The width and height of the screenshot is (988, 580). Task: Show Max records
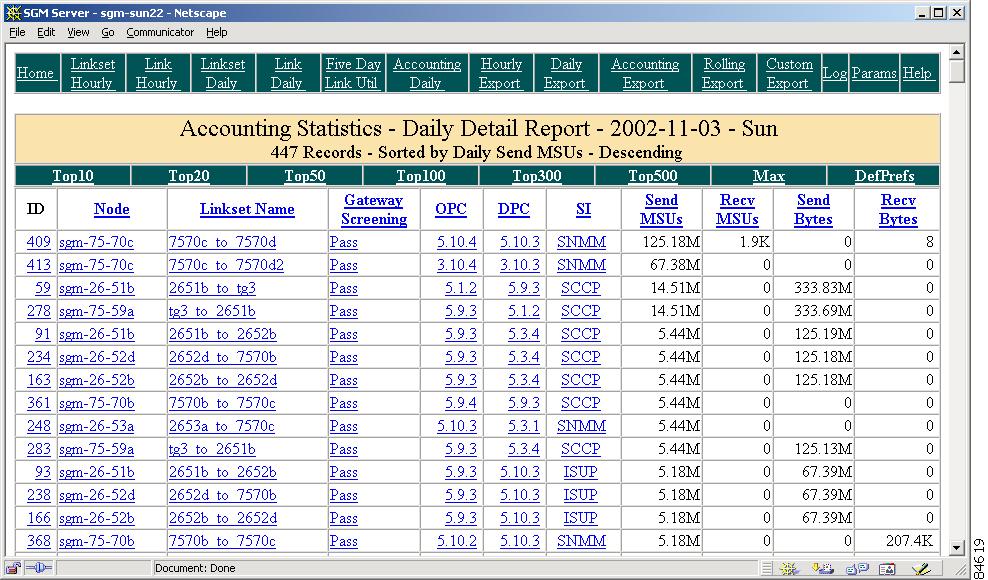(769, 176)
